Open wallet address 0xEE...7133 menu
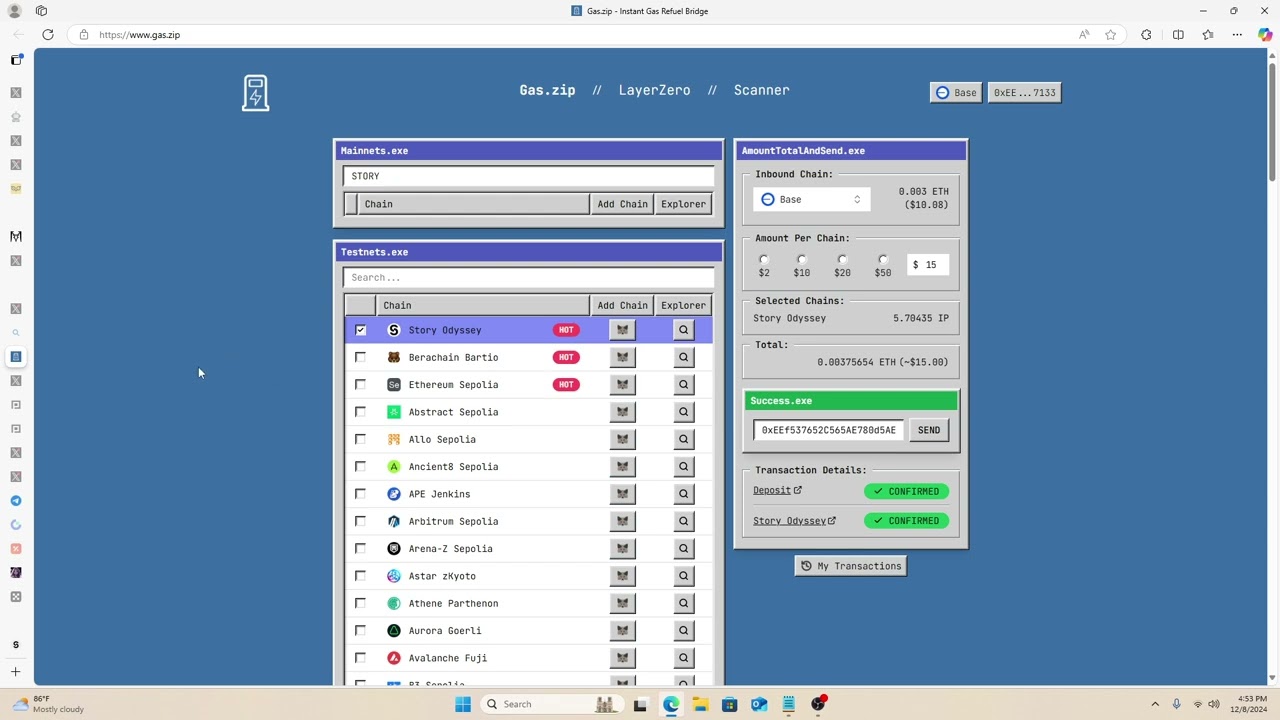Image resolution: width=1280 pixels, height=720 pixels. pyautogui.click(x=1024, y=93)
